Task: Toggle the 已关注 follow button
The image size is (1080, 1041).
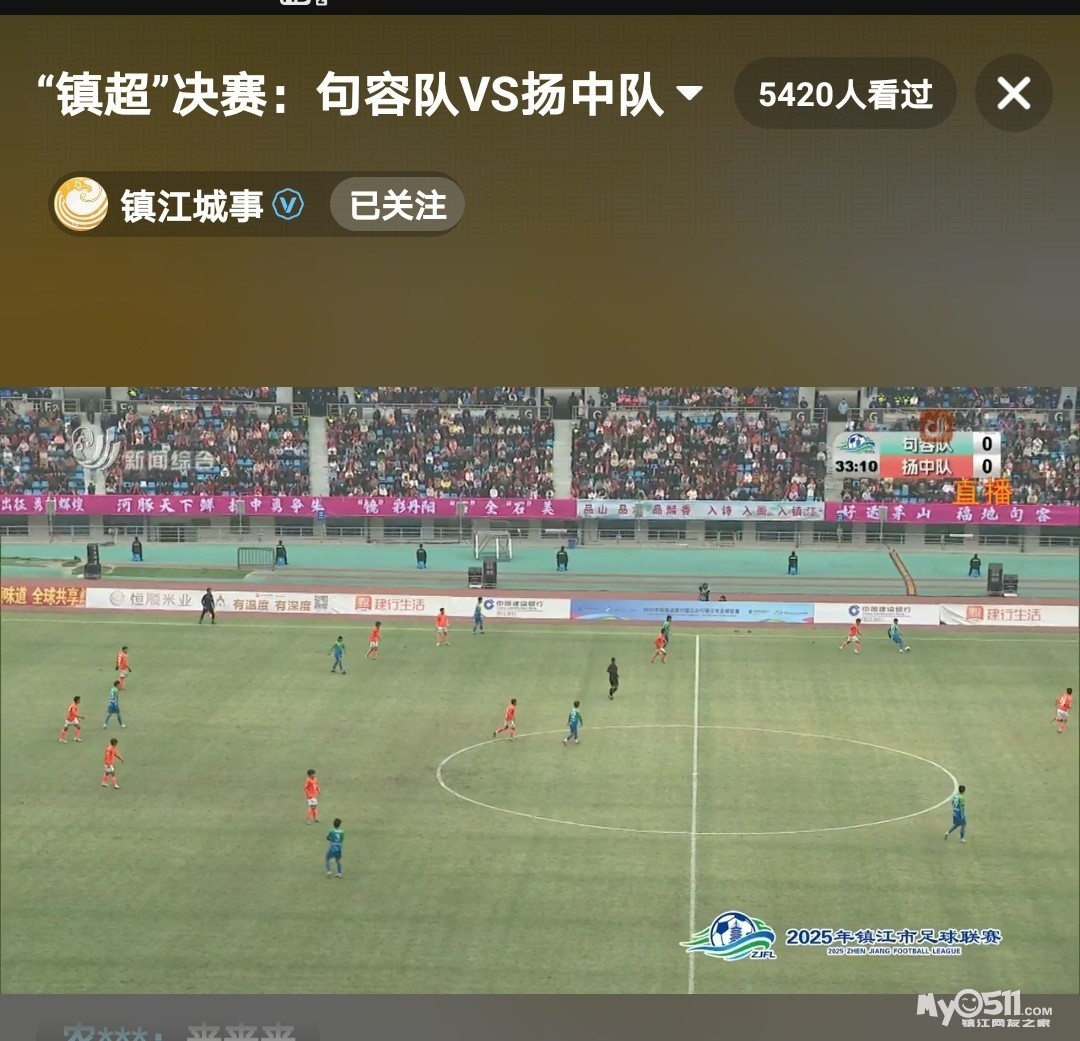Action: (397, 205)
